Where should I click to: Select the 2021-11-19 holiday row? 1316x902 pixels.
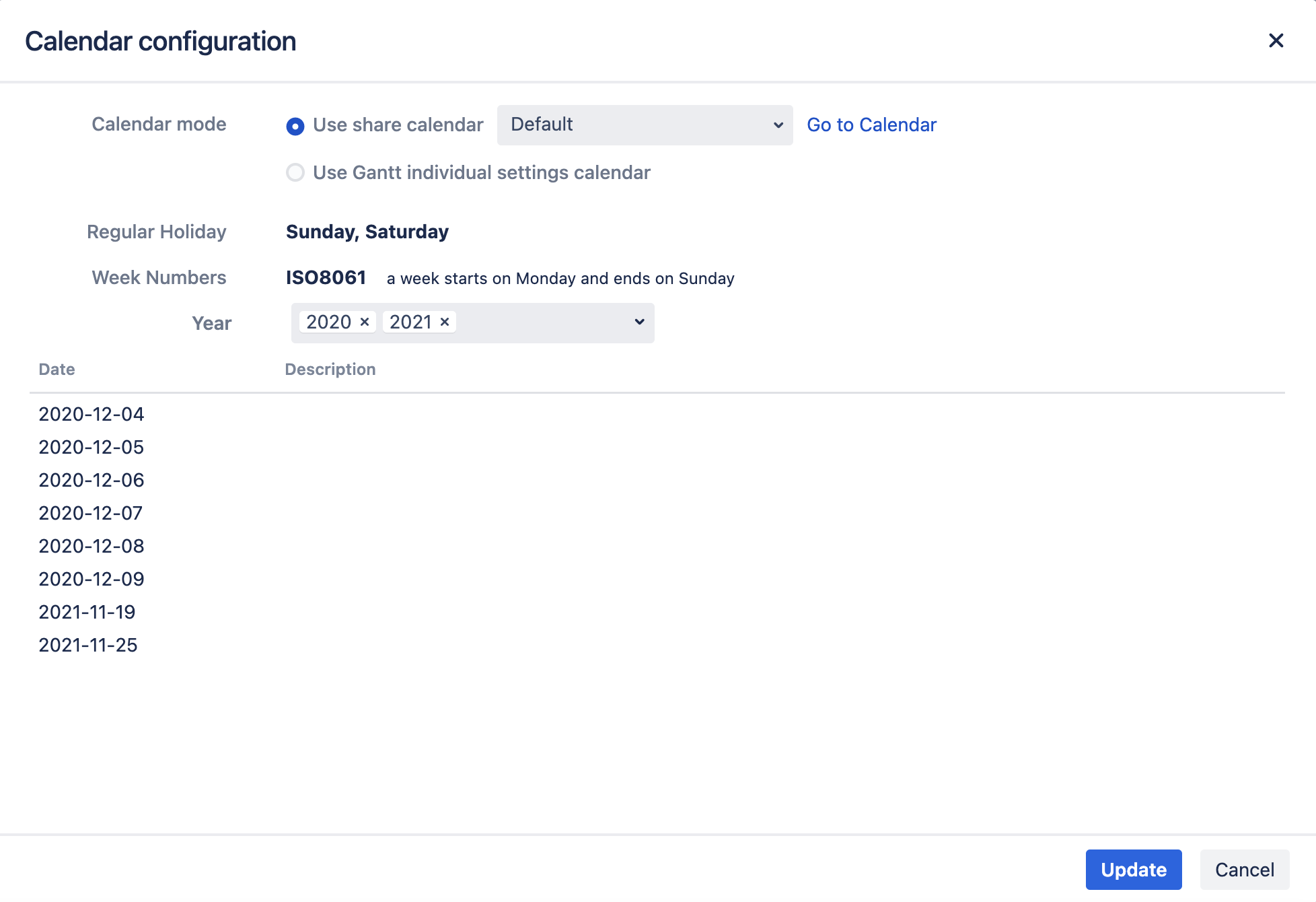87,613
